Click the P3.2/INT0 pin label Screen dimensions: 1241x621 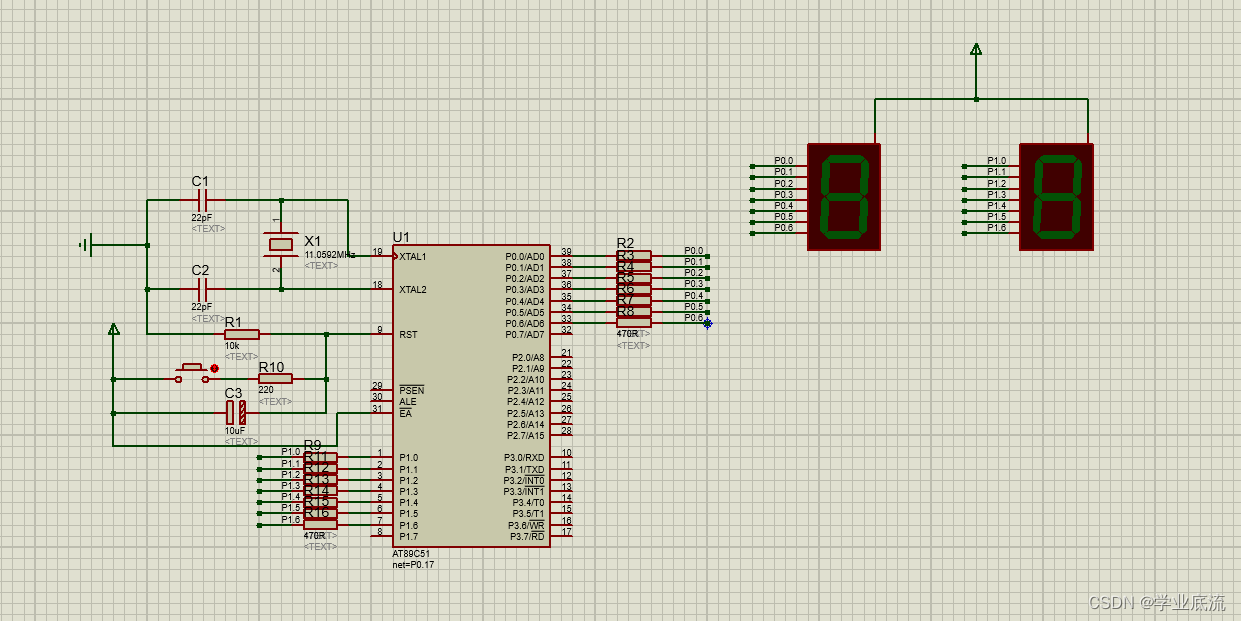click(524, 480)
